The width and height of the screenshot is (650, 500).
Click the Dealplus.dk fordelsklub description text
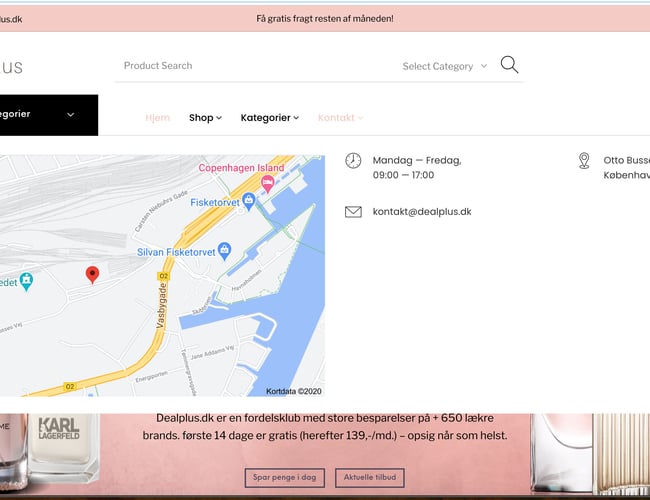[325, 427]
